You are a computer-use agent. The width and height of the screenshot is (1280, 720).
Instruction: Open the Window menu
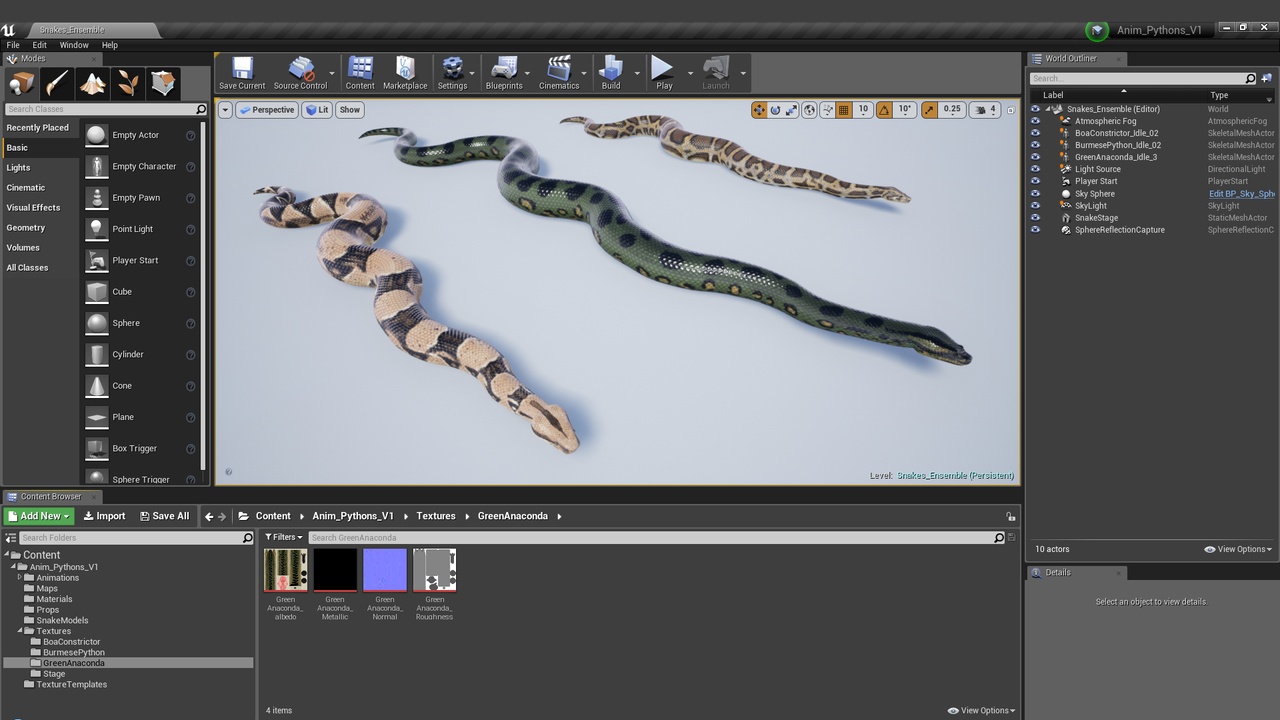74,45
